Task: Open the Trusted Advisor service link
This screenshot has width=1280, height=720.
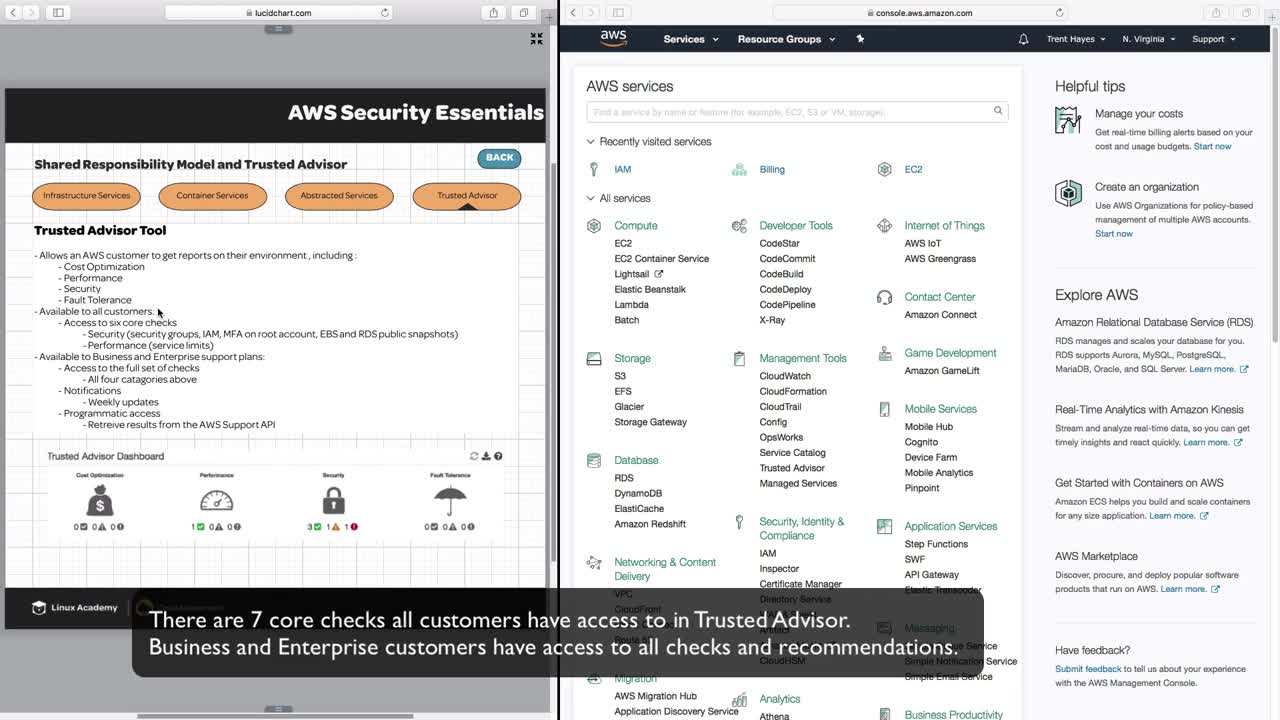Action: [x=792, y=468]
